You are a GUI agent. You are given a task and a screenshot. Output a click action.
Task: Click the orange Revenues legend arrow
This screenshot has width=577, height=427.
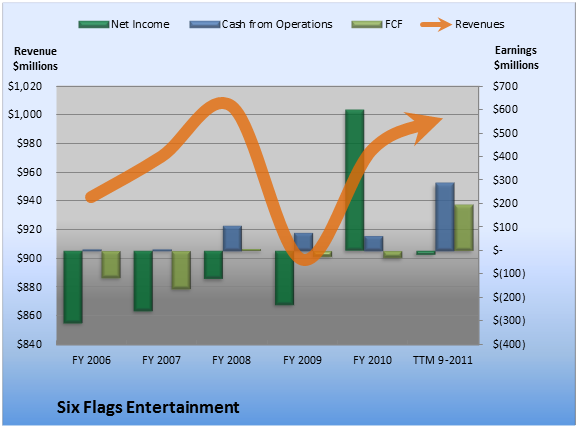436,25
